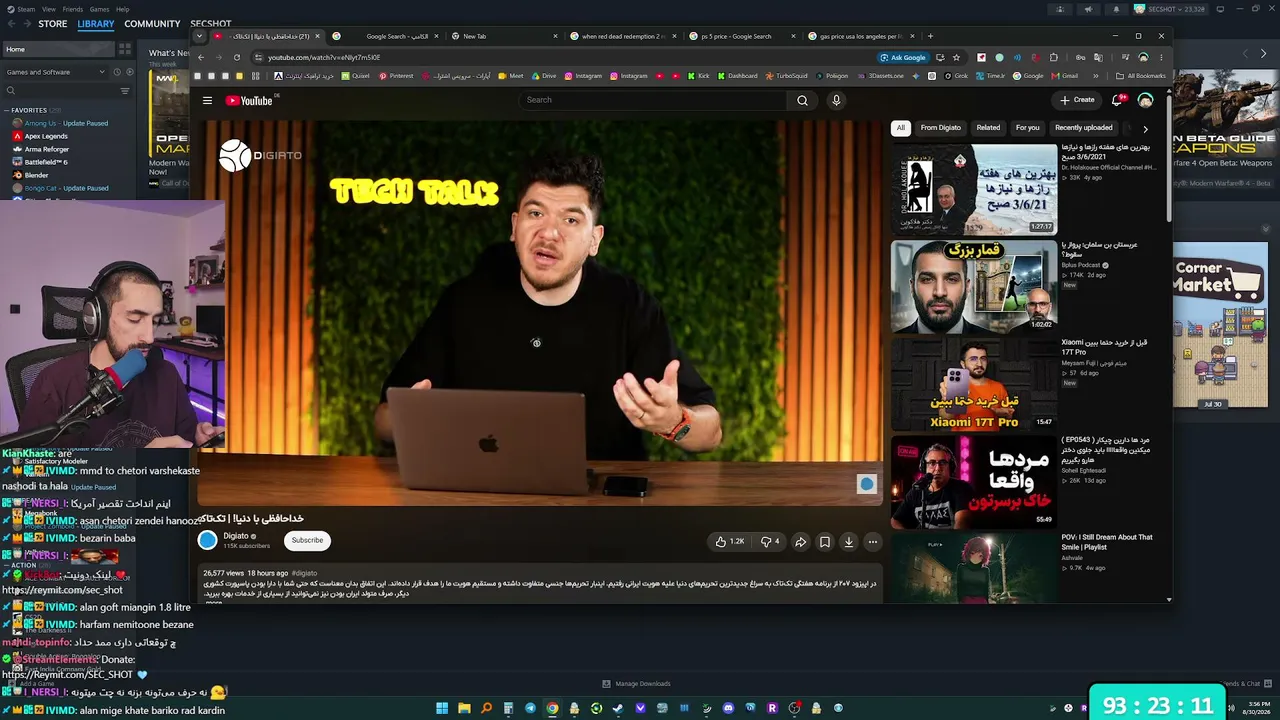This screenshot has height=720, width=1280.
Task: Click the YouTube Create button
Action: (1077, 100)
